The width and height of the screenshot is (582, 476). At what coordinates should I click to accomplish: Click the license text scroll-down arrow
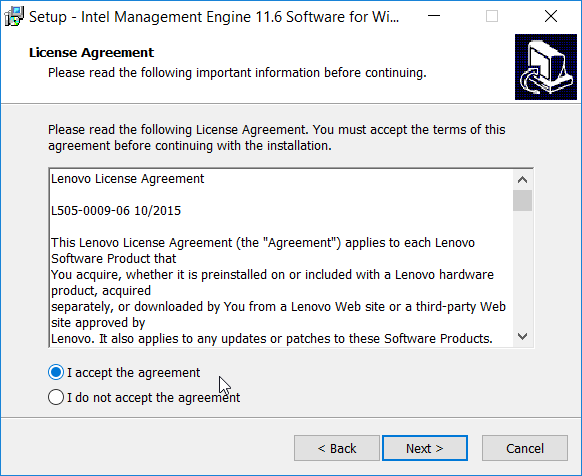522,337
